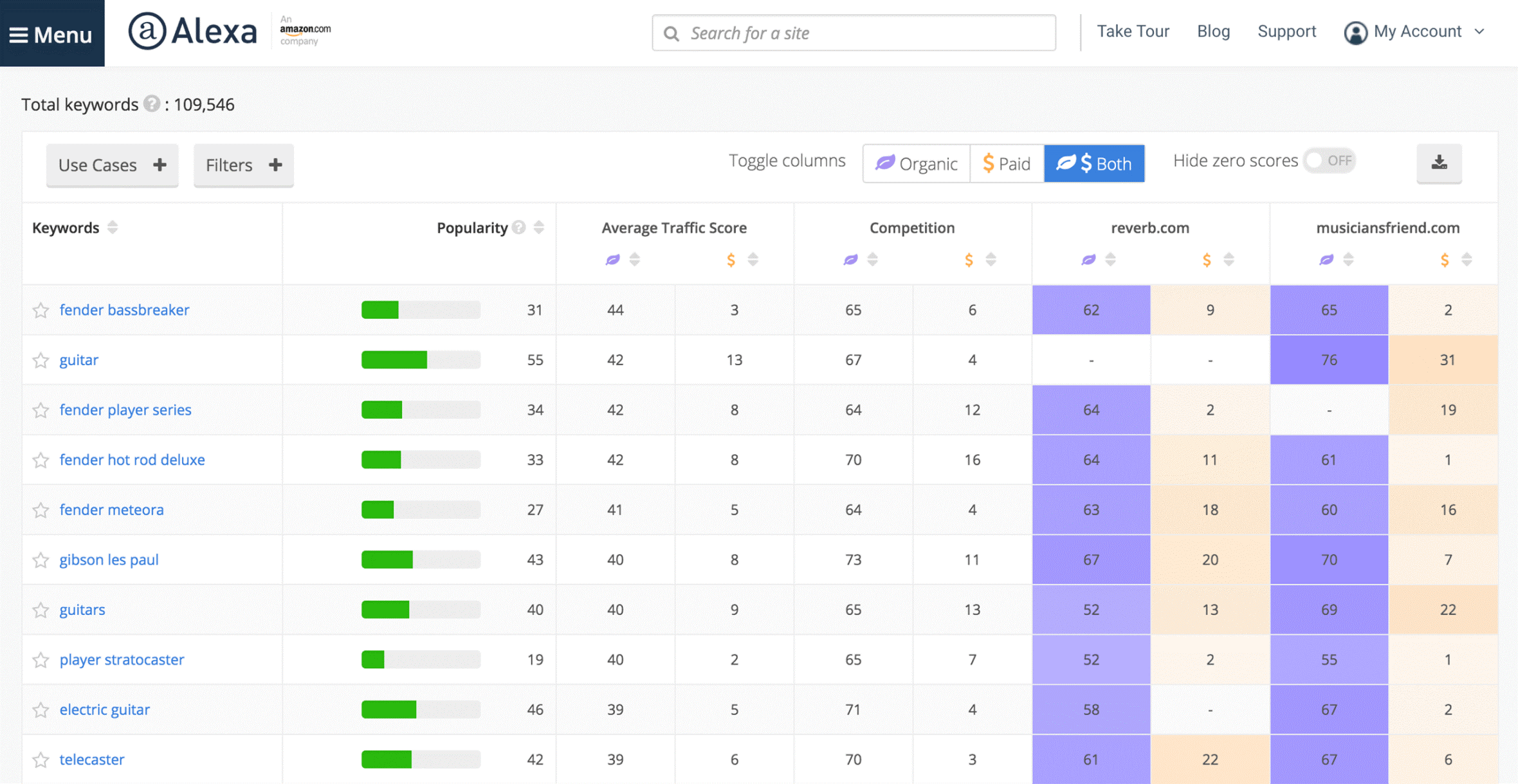
Task: Open the gibson les paul link
Action: pyautogui.click(x=109, y=560)
